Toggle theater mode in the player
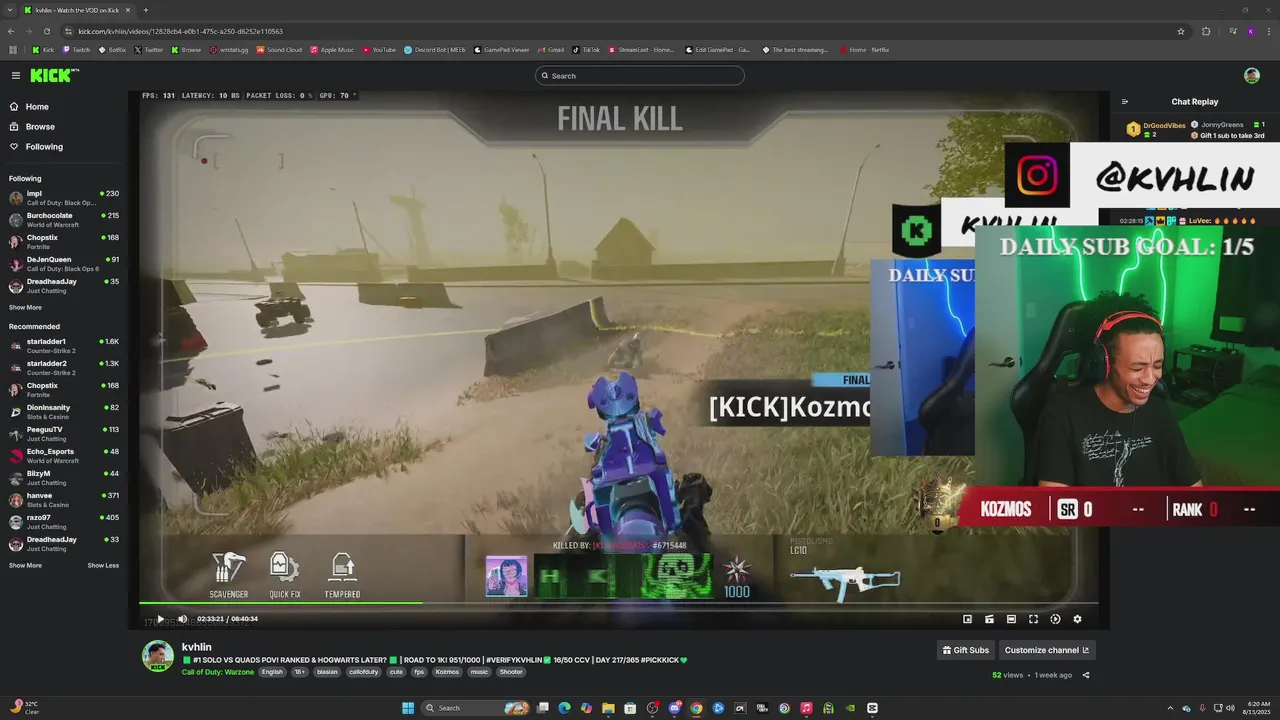The height and width of the screenshot is (720, 1280). coord(1011,619)
